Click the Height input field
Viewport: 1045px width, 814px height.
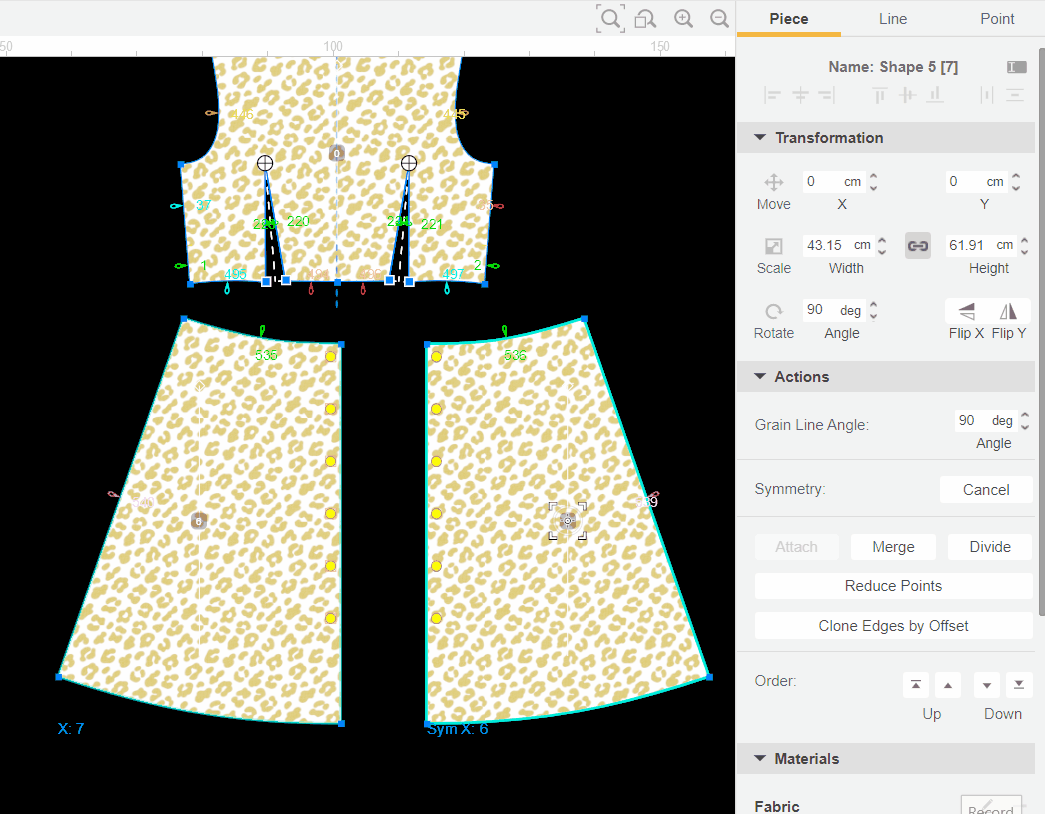(981, 246)
